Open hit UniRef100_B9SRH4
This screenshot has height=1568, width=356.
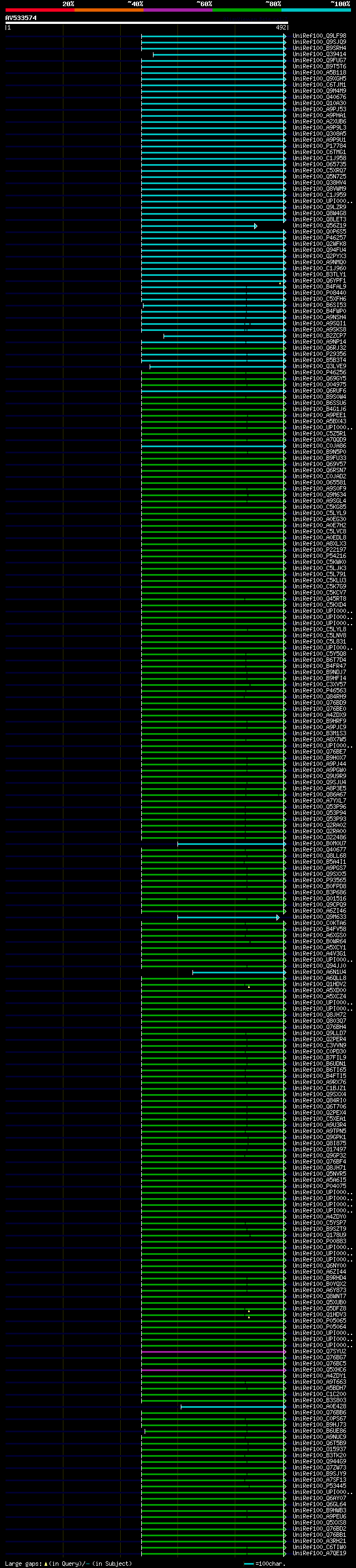click(x=319, y=48)
